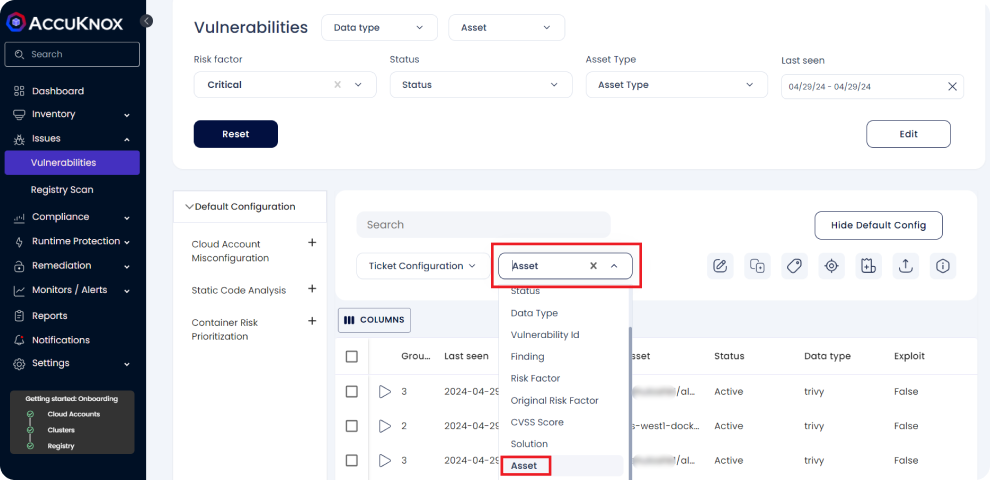This screenshot has width=990, height=480.
Task: Click the crosshair target icon
Action: point(831,265)
